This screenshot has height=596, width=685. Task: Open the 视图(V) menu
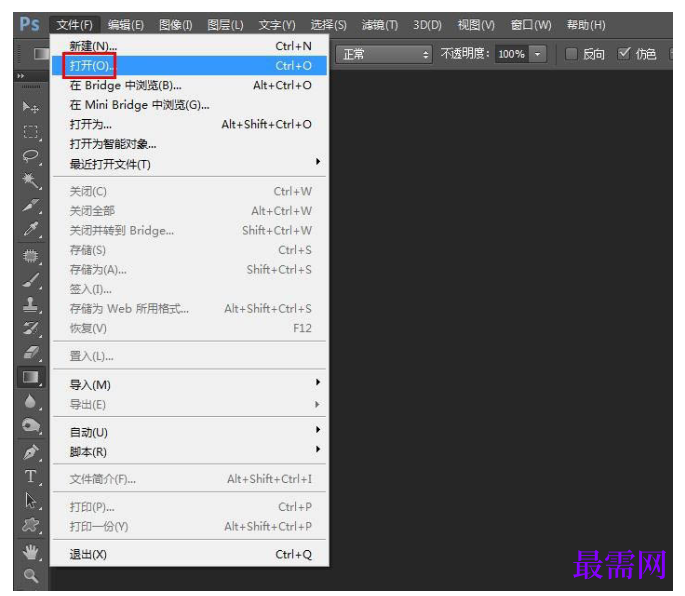(476, 25)
